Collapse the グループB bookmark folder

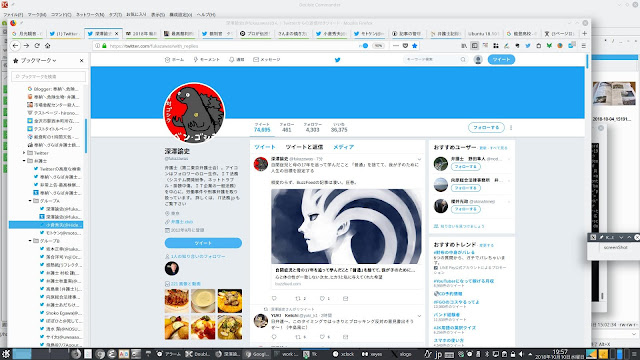point(30,241)
